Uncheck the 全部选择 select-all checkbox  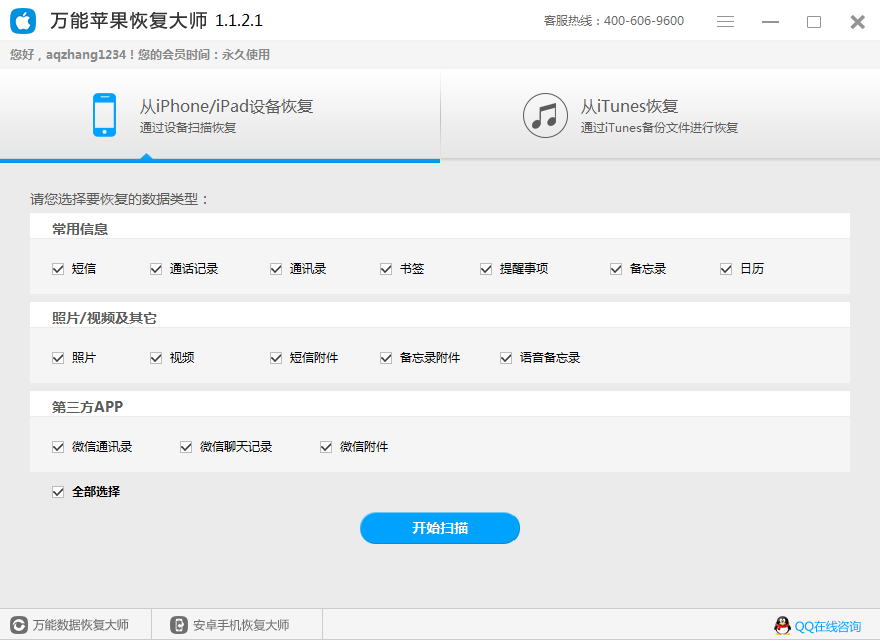(x=58, y=491)
